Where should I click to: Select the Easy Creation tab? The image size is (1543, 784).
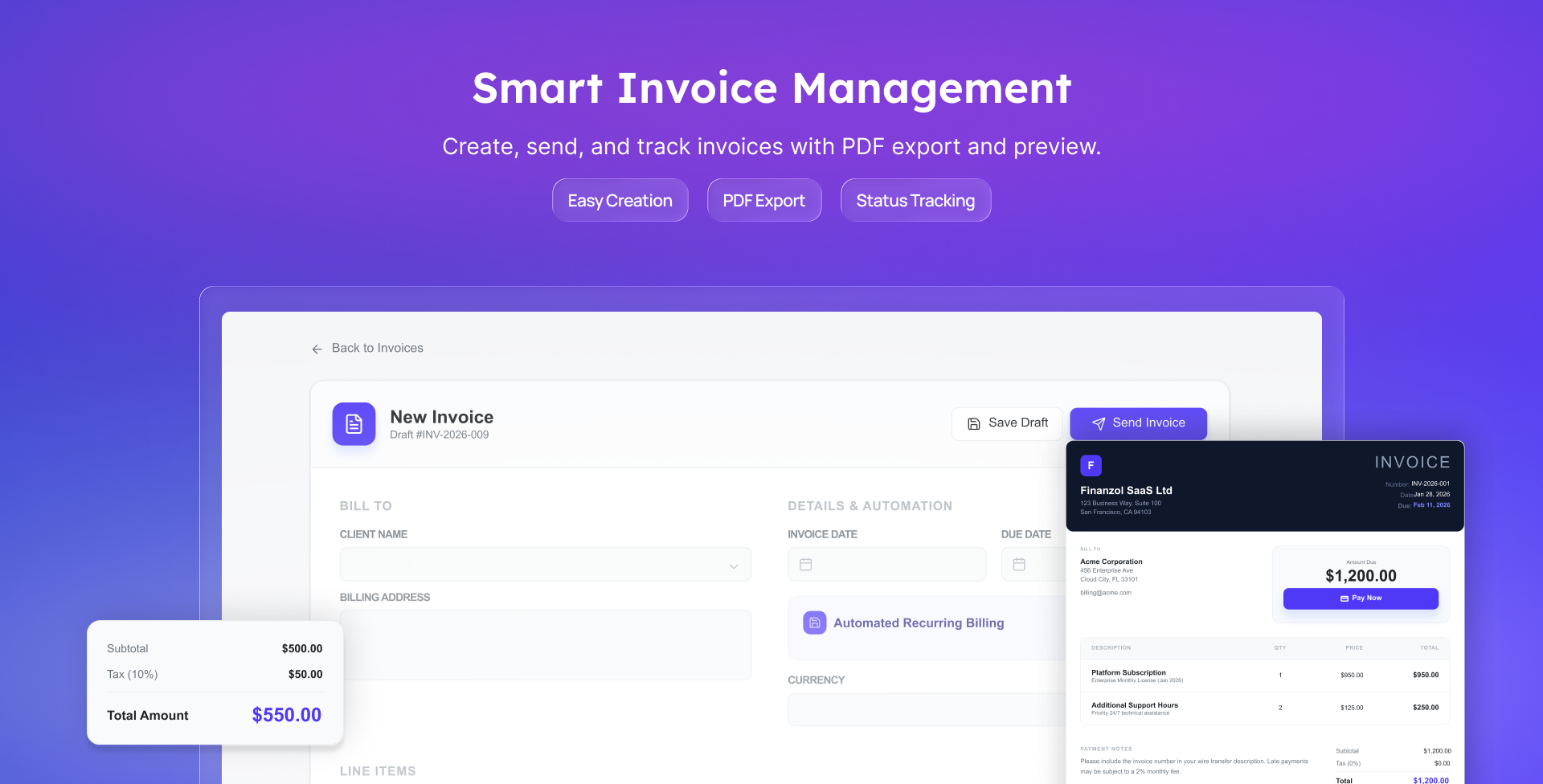click(x=620, y=200)
